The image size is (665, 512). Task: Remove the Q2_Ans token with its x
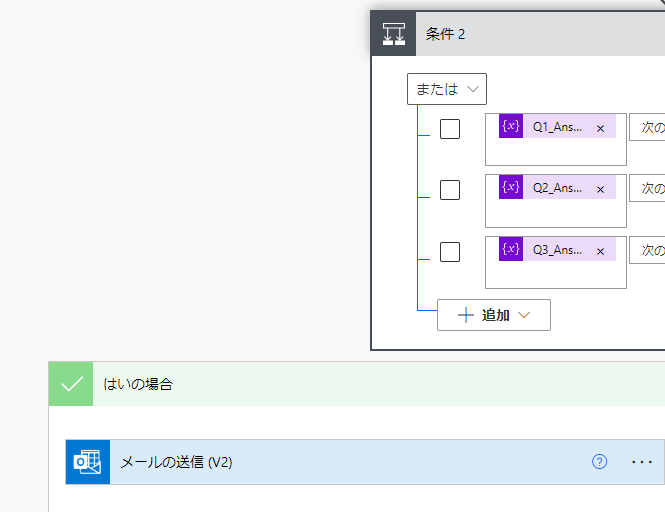click(x=600, y=189)
